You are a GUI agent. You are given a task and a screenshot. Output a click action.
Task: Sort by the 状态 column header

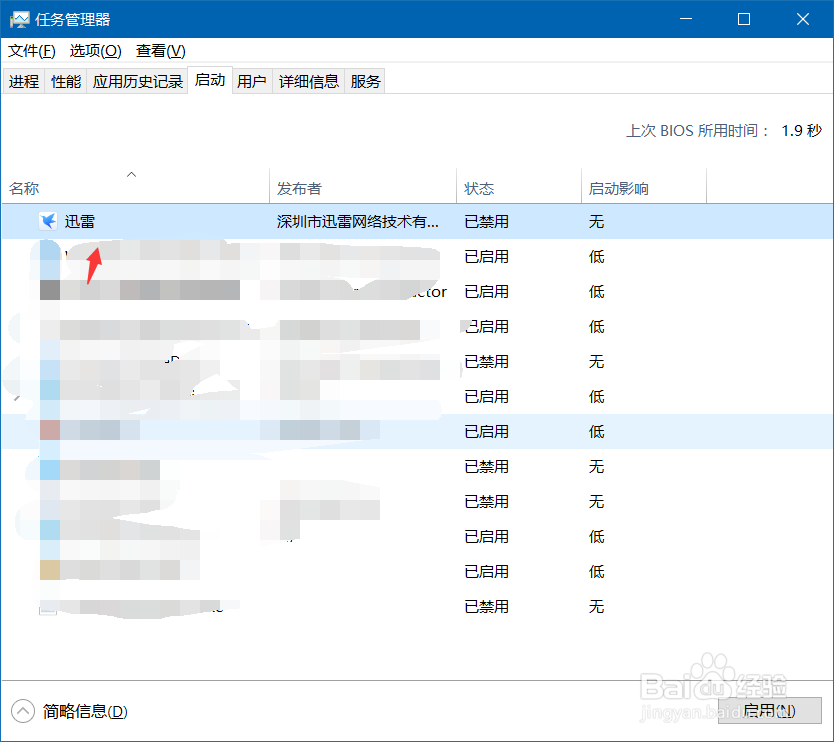pyautogui.click(x=519, y=186)
